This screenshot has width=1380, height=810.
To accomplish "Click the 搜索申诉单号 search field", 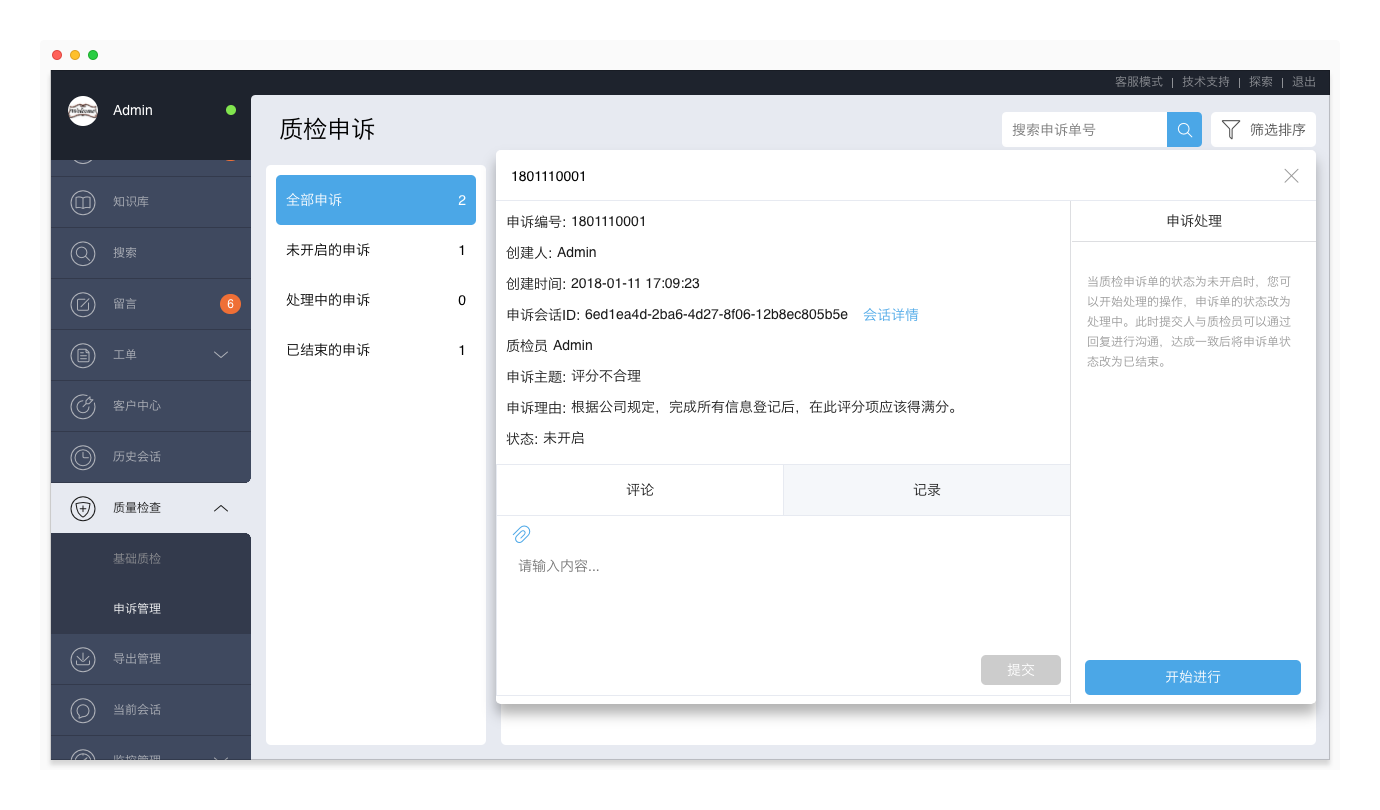I will pos(1084,130).
